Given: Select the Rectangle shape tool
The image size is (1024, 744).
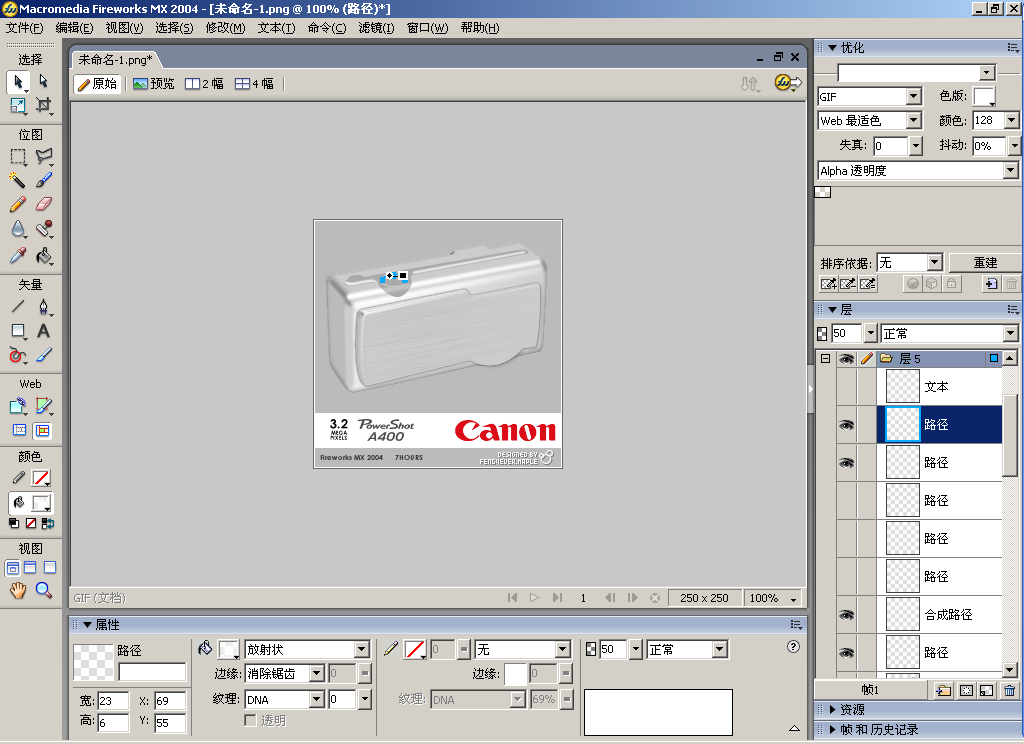Looking at the screenshot, I should tap(18, 331).
